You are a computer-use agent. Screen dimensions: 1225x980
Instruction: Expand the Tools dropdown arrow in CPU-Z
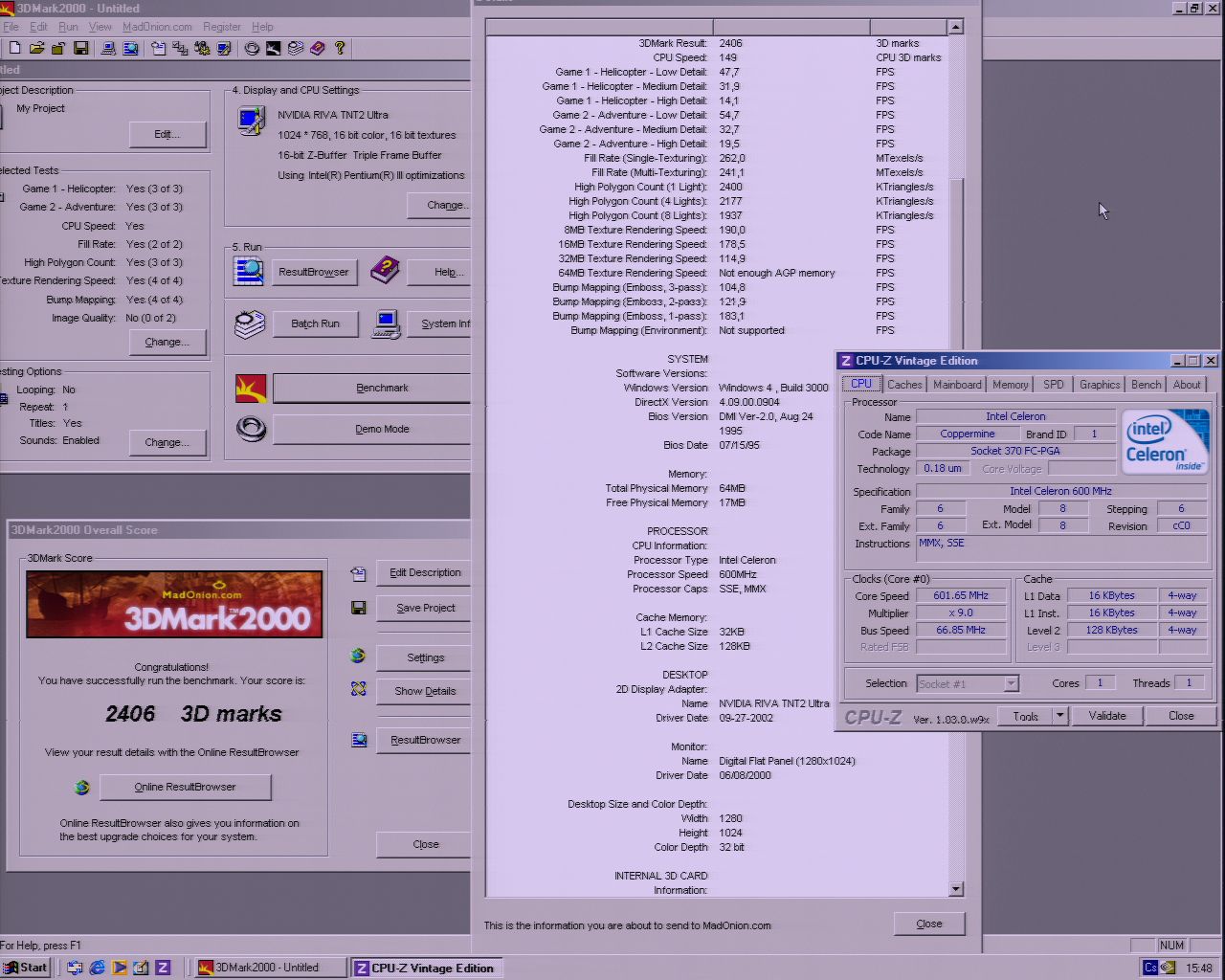[1059, 716]
